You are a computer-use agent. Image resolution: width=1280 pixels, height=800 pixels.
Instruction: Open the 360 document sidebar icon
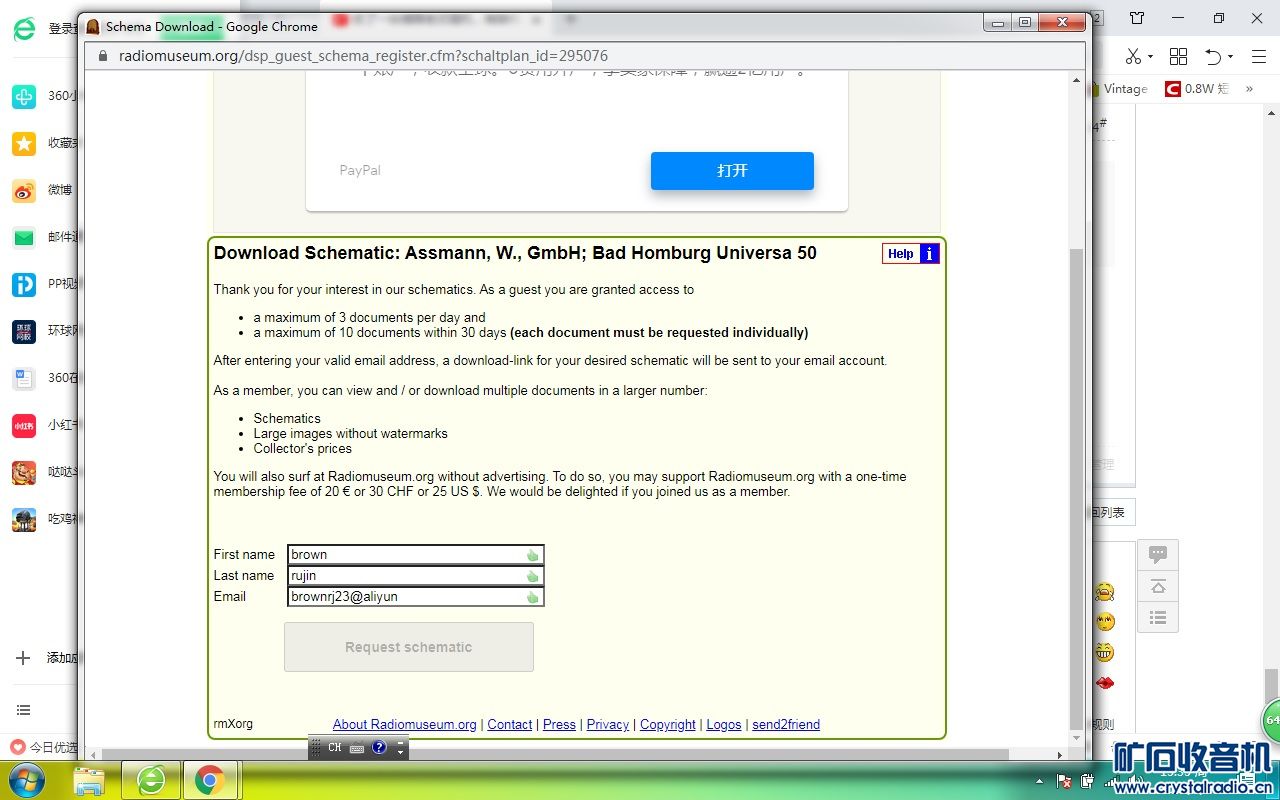pyautogui.click(x=24, y=378)
